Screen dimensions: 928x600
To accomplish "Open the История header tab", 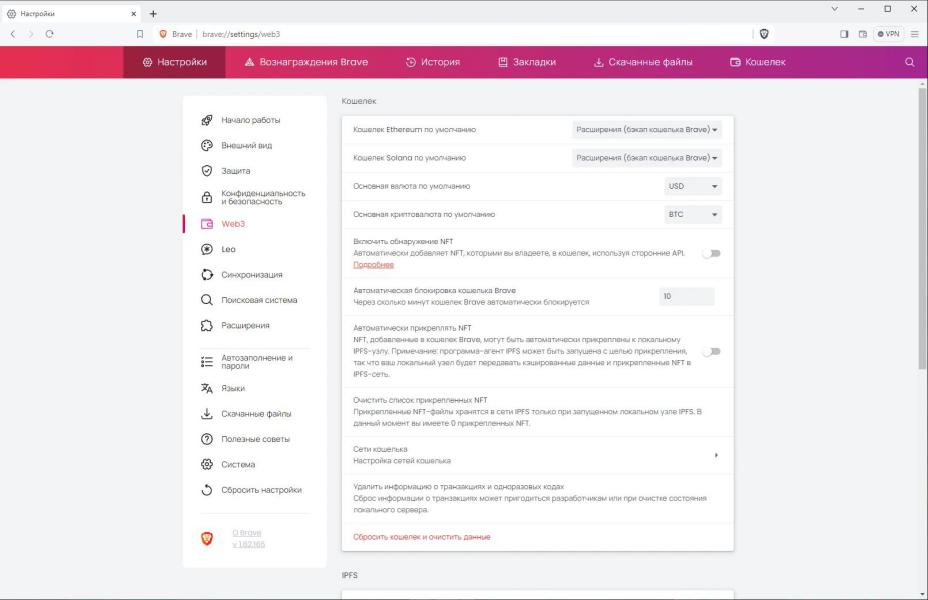I will [433, 62].
